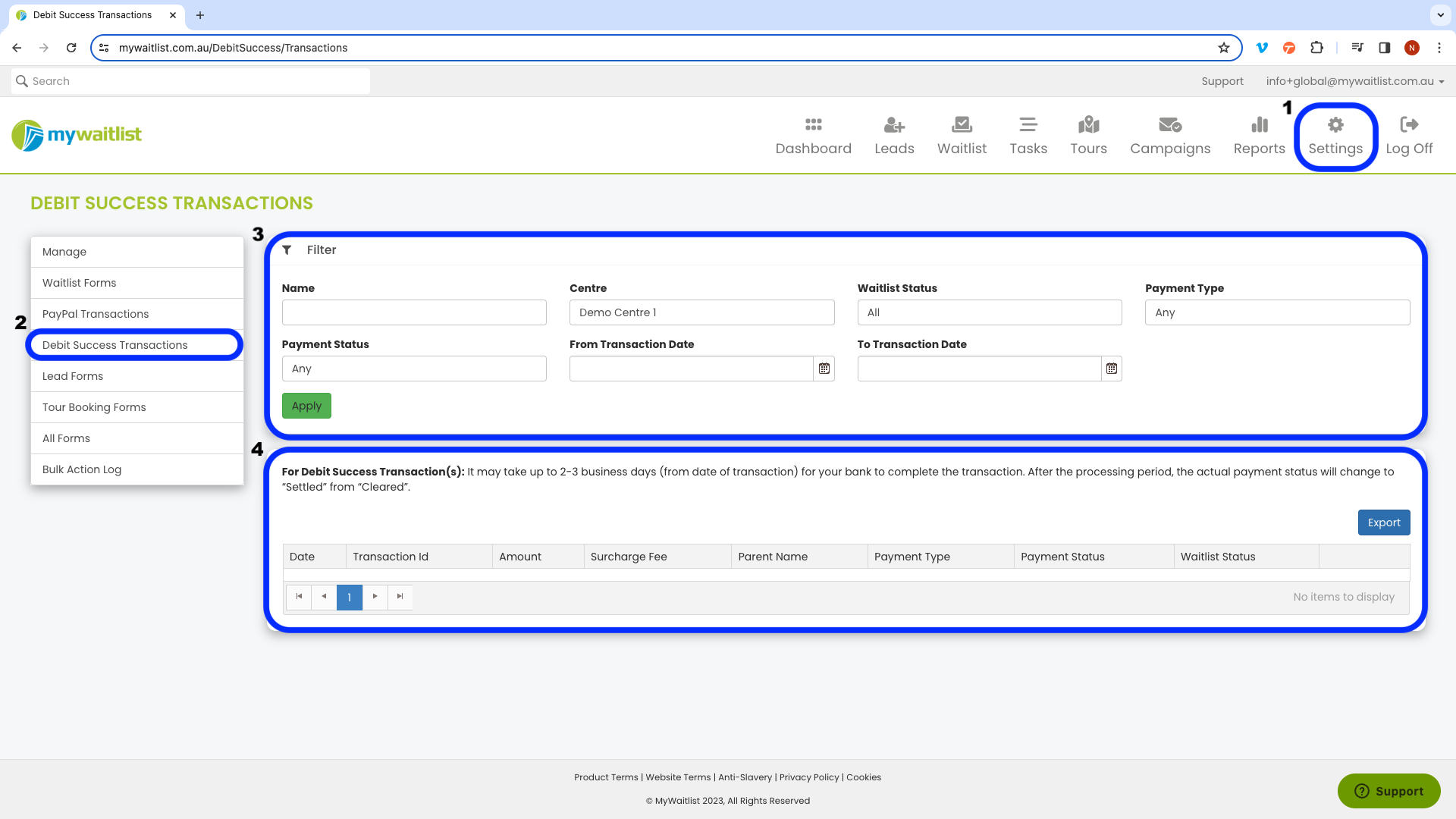The height and width of the screenshot is (819, 1456).
Task: Open the Anti-Slavery footer link
Action: [x=745, y=777]
